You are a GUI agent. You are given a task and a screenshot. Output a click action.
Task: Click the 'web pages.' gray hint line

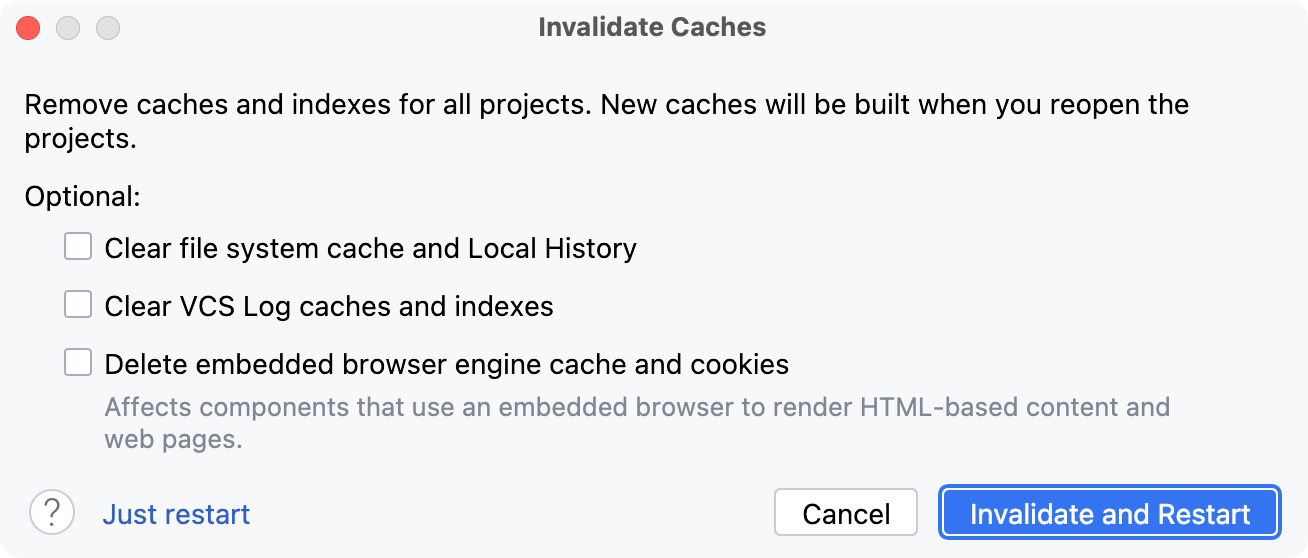(x=173, y=439)
